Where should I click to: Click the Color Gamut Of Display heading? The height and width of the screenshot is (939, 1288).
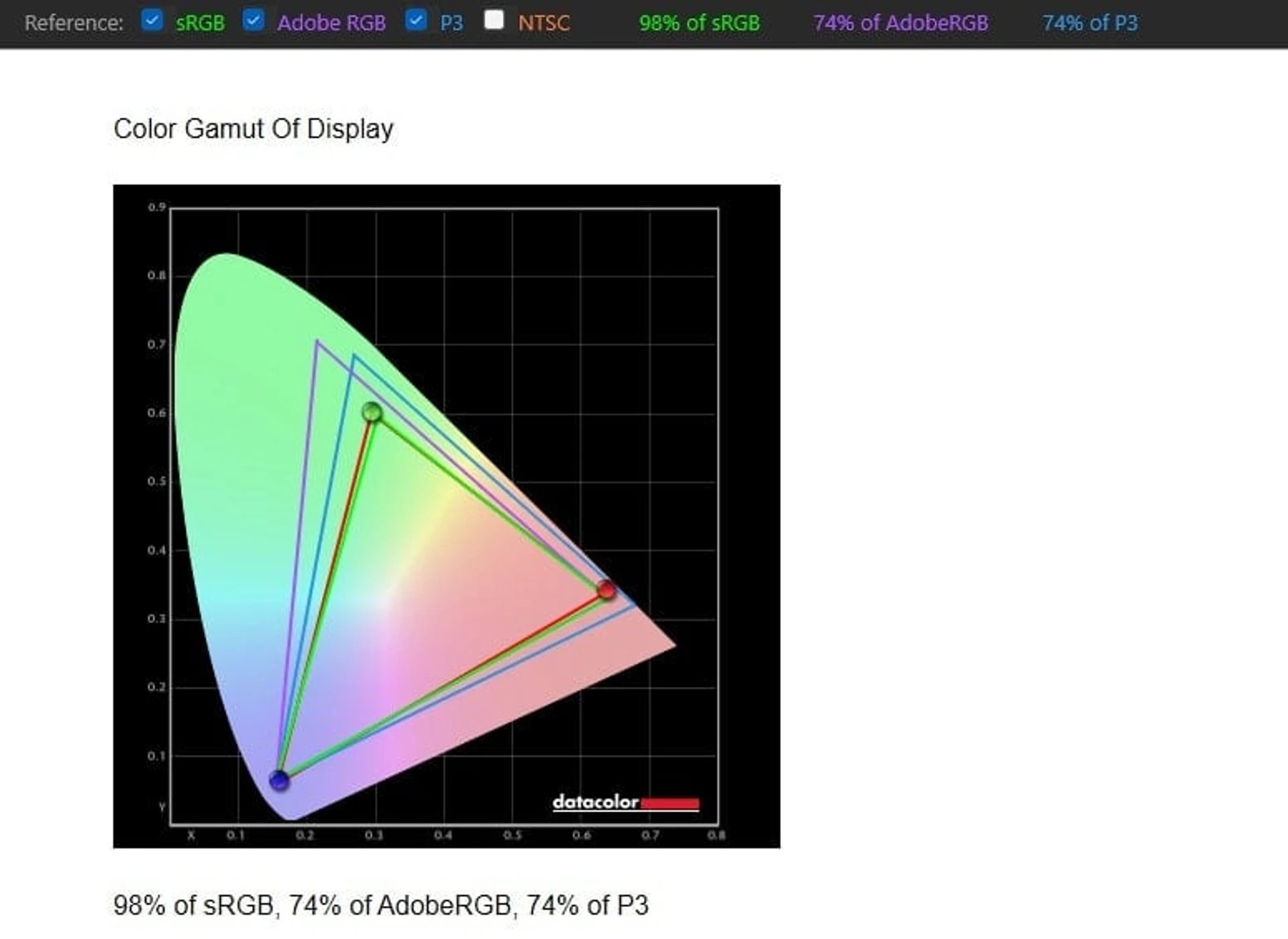[254, 129]
